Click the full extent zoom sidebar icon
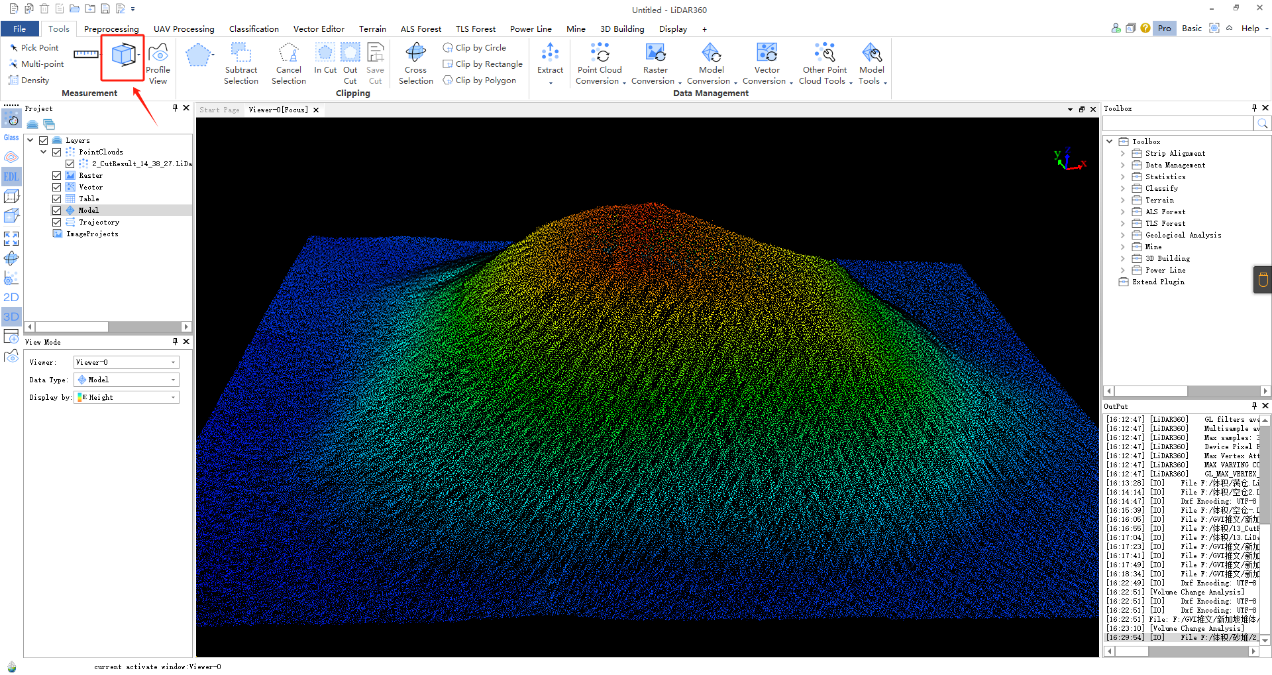This screenshot has height=675, width=1272. 11,238
